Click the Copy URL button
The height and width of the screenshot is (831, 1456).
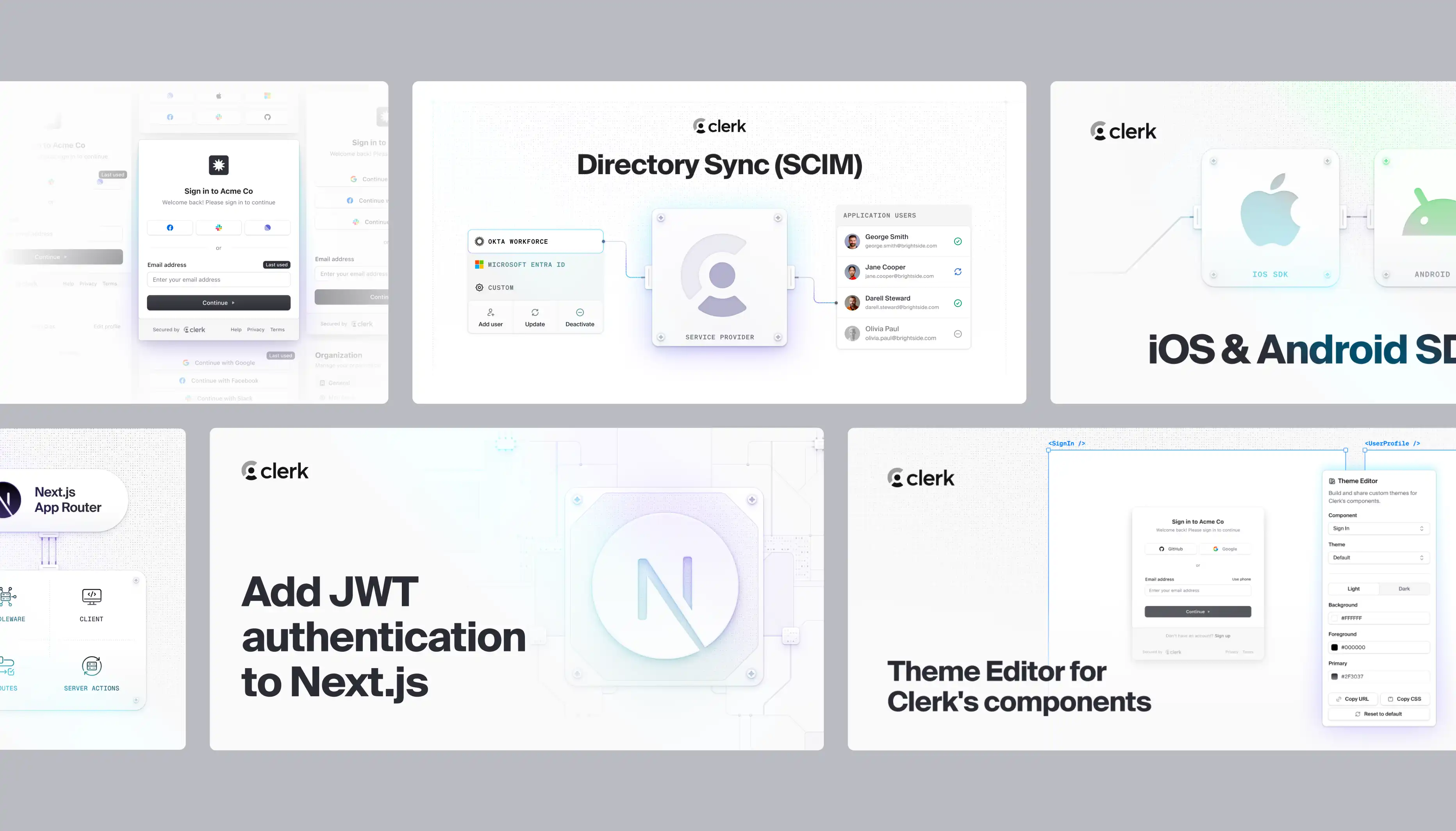point(1353,699)
